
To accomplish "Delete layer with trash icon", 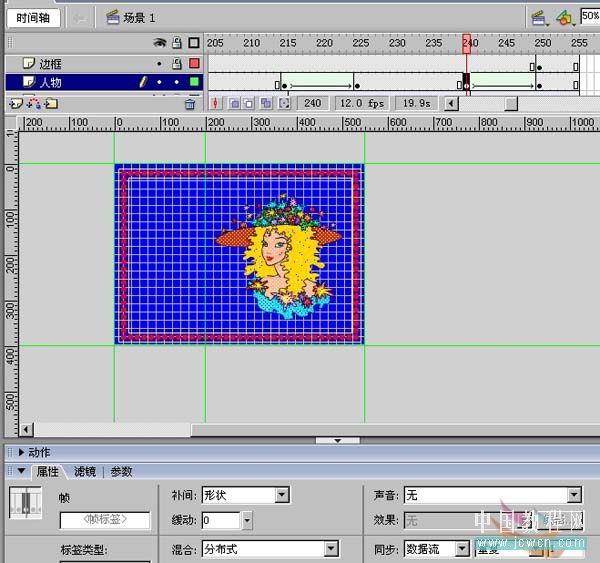I will pyautogui.click(x=190, y=104).
